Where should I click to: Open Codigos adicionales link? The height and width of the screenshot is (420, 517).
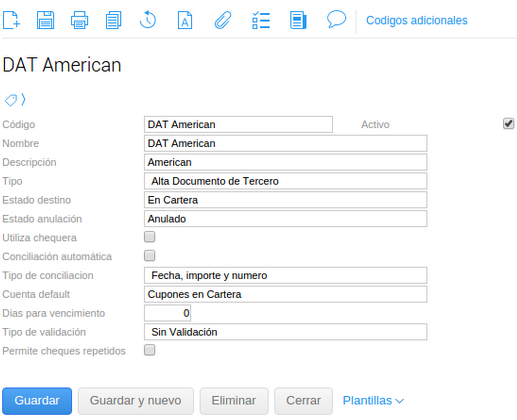(417, 20)
